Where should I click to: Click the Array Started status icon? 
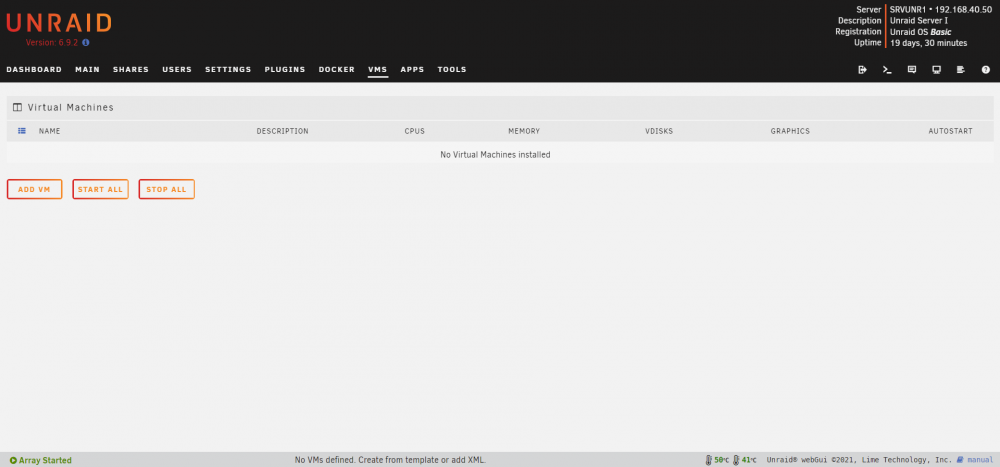click(13, 460)
